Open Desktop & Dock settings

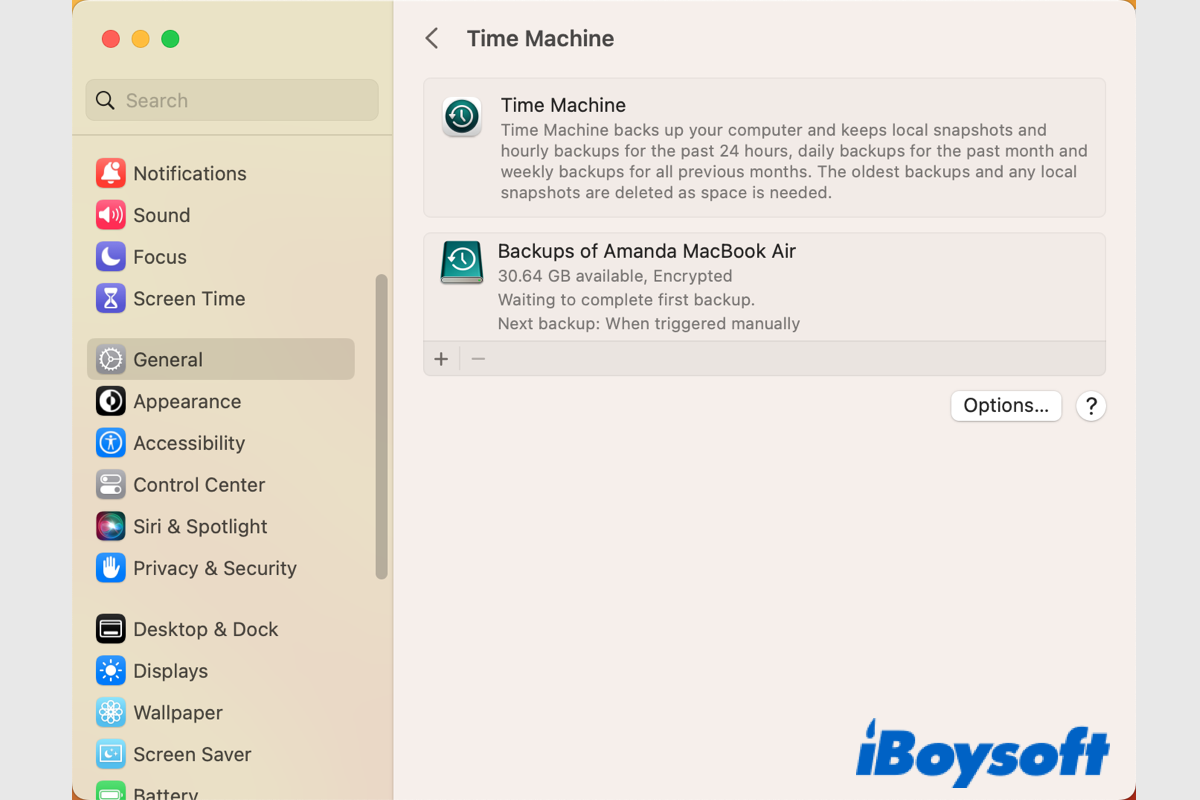(x=205, y=630)
